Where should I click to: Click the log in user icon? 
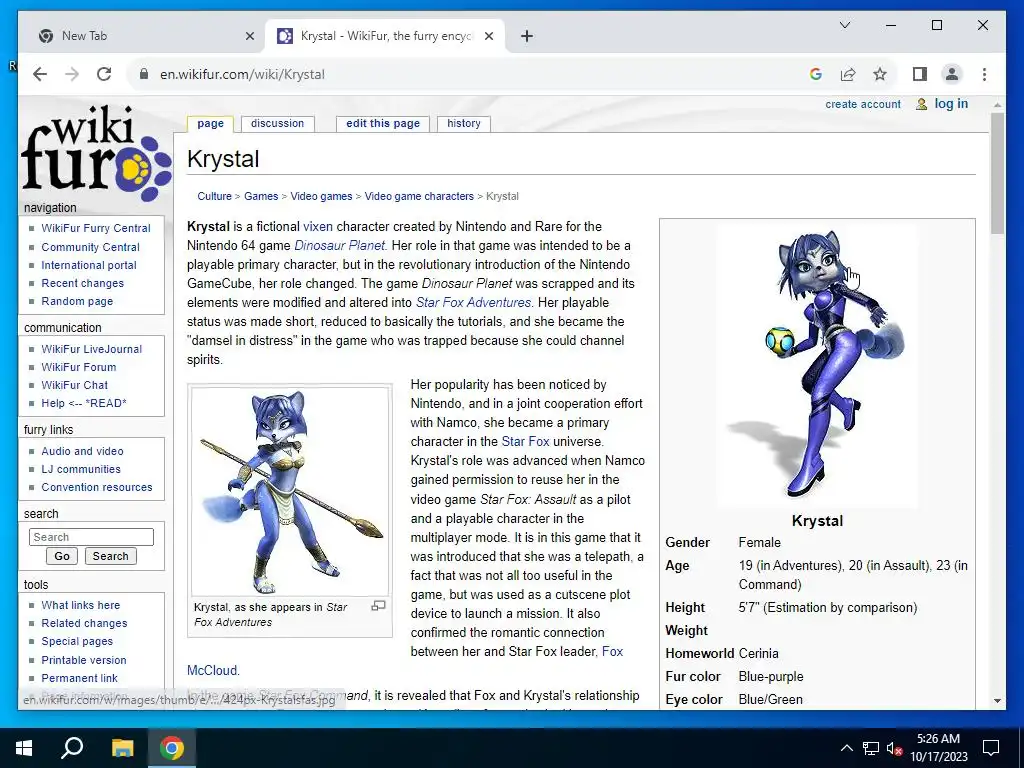coord(921,104)
